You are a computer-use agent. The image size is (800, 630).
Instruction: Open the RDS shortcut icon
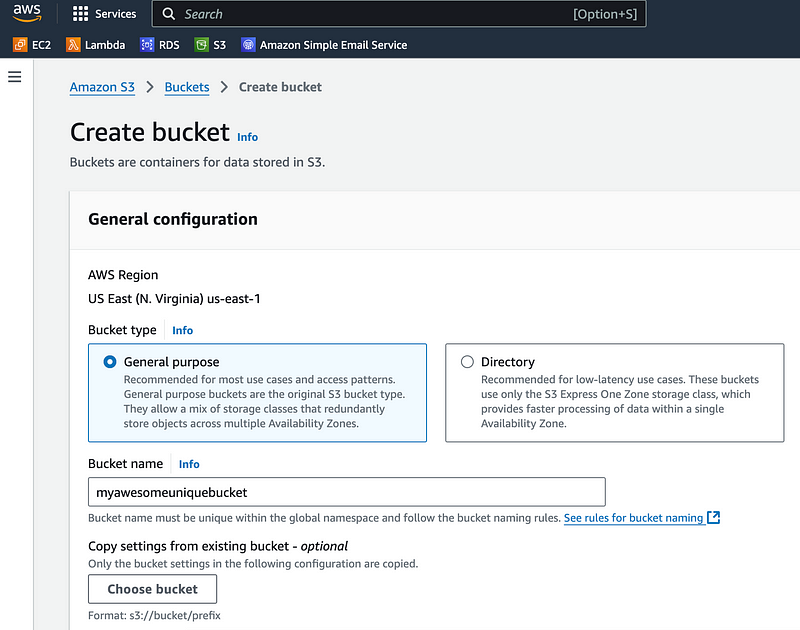[x=147, y=45]
